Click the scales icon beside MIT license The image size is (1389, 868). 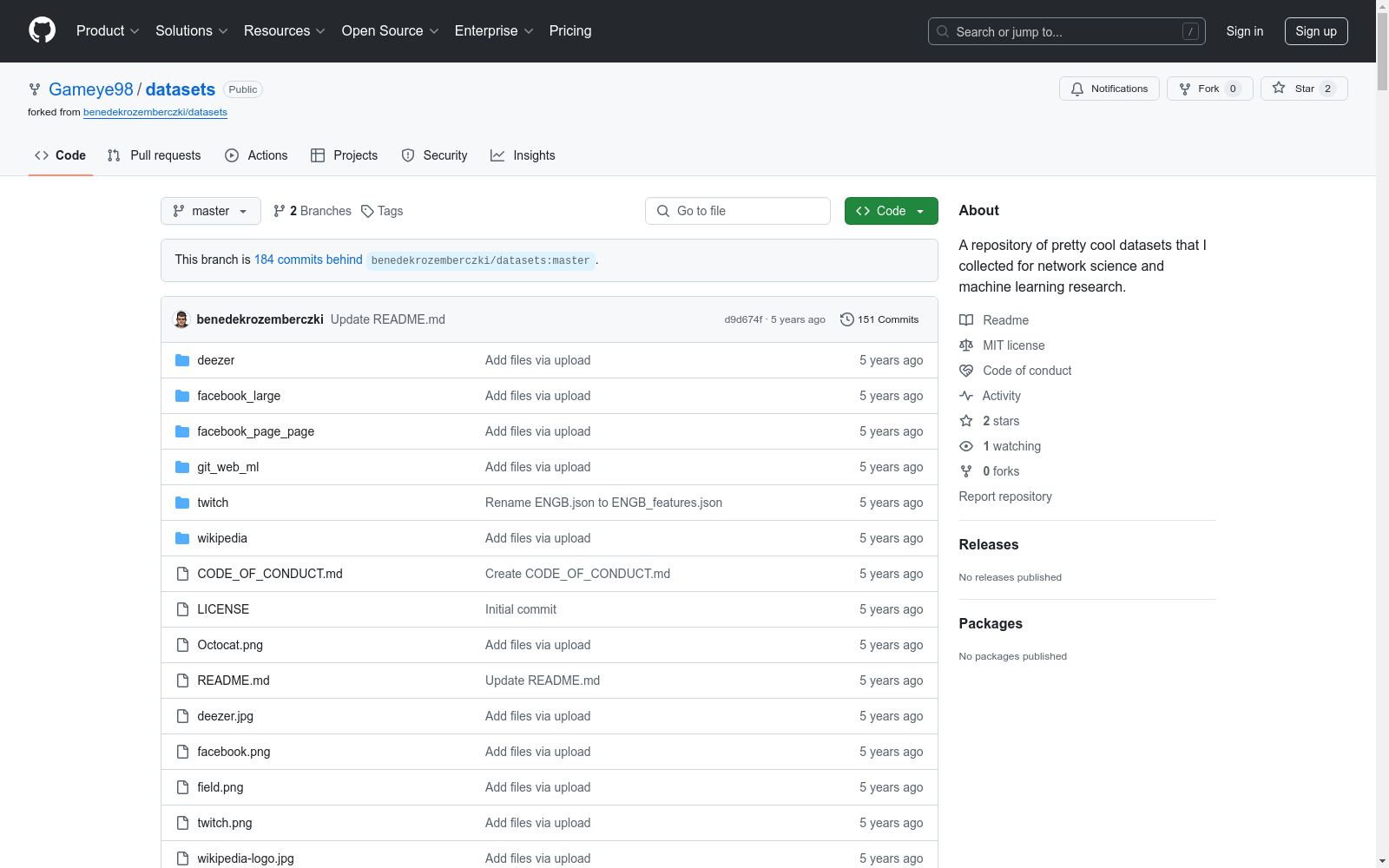pyautogui.click(x=966, y=345)
